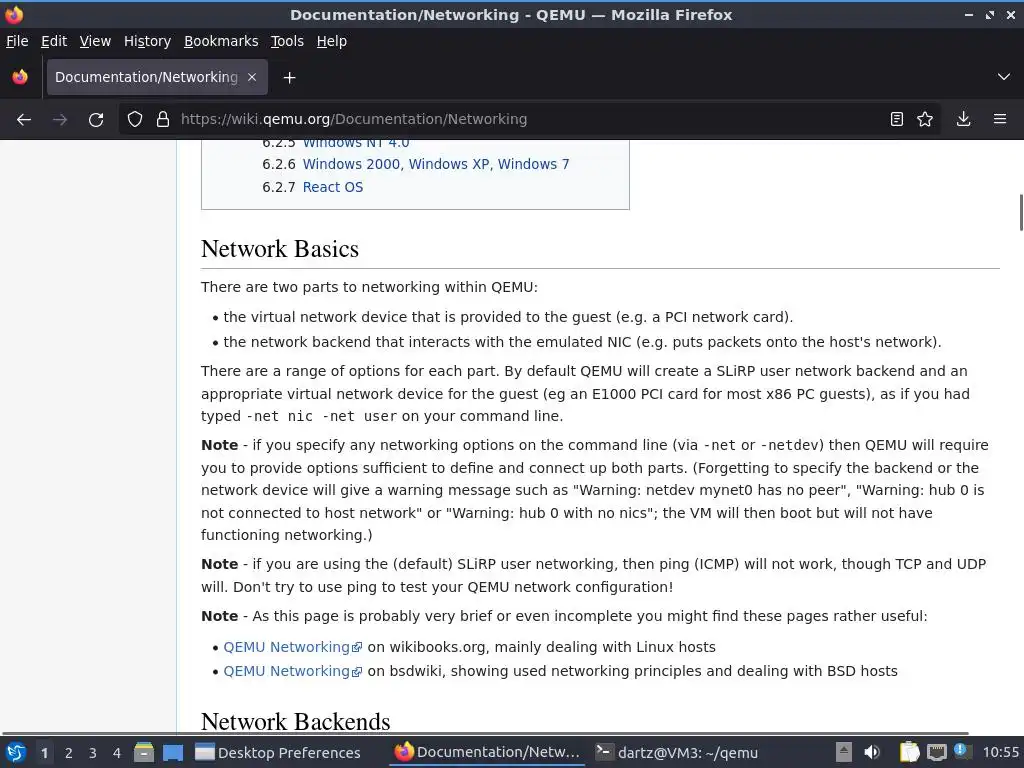
Task: Open the tracking protection shield icon
Action: (135, 119)
